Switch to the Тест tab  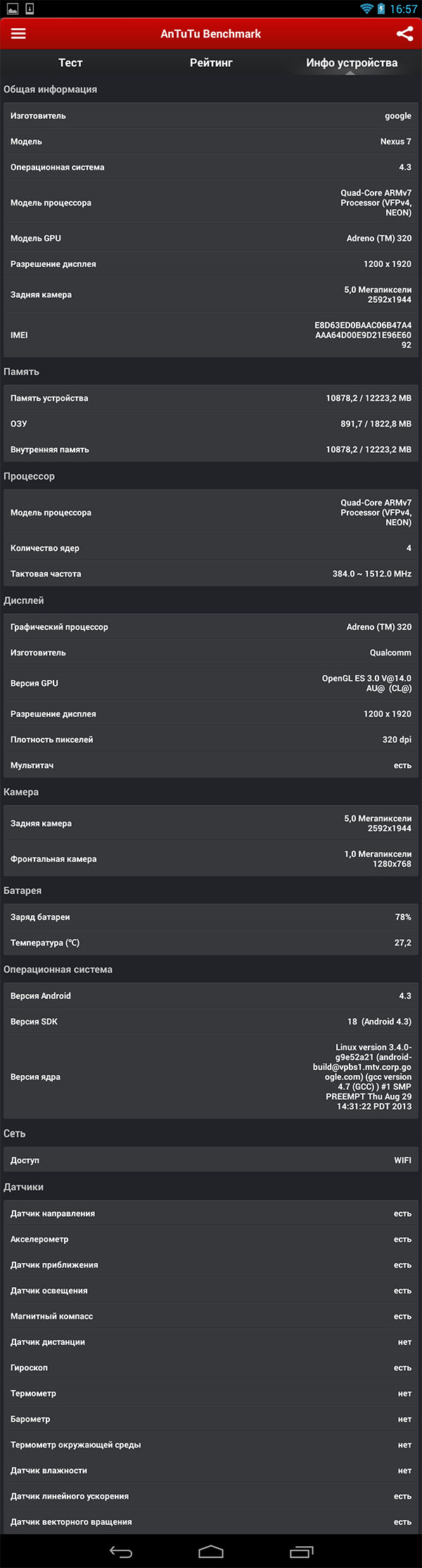pyautogui.click(x=70, y=63)
